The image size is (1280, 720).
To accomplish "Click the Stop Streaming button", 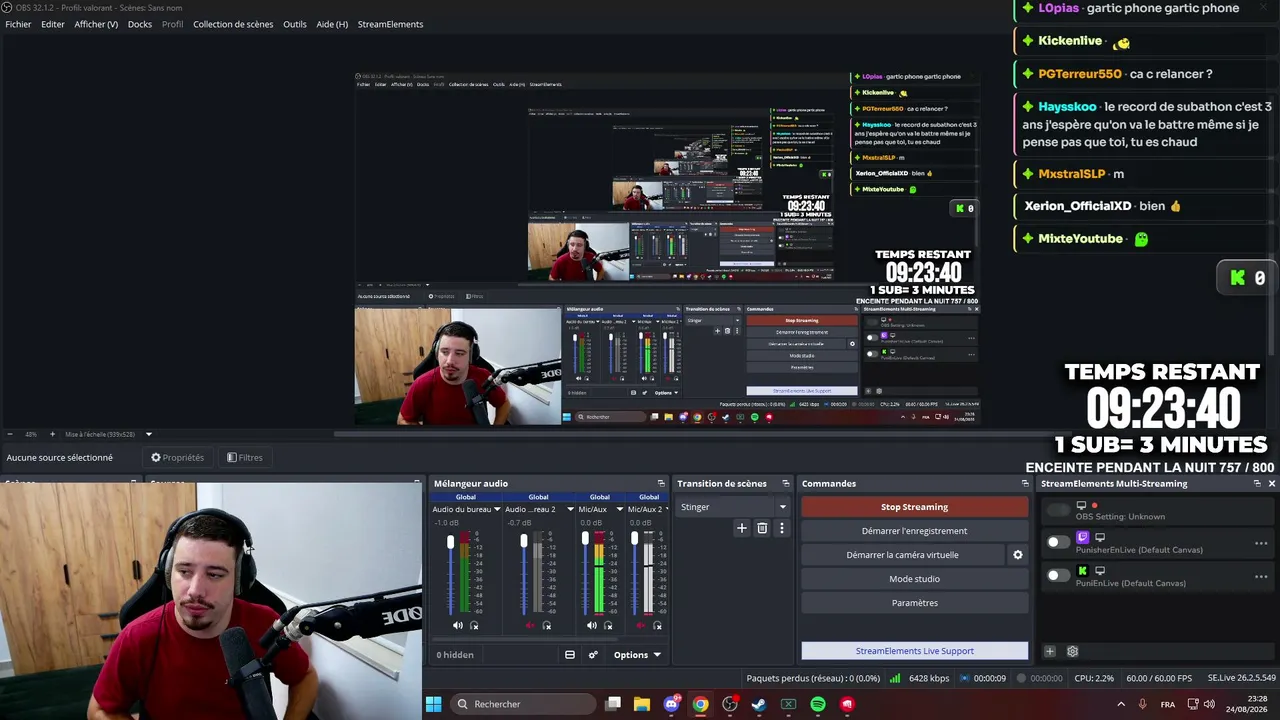I will tap(915, 507).
